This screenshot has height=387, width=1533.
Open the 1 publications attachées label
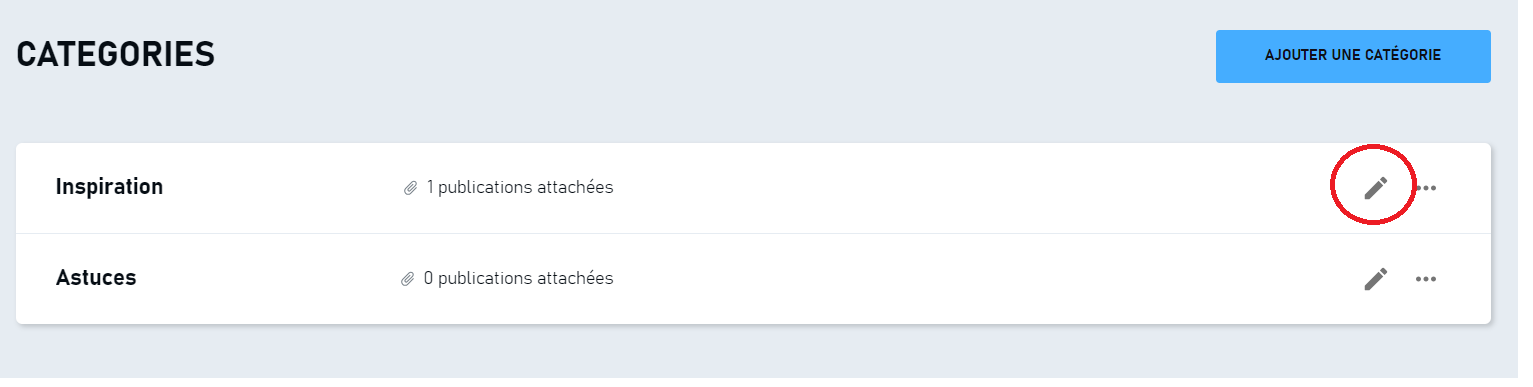pyautogui.click(x=520, y=187)
